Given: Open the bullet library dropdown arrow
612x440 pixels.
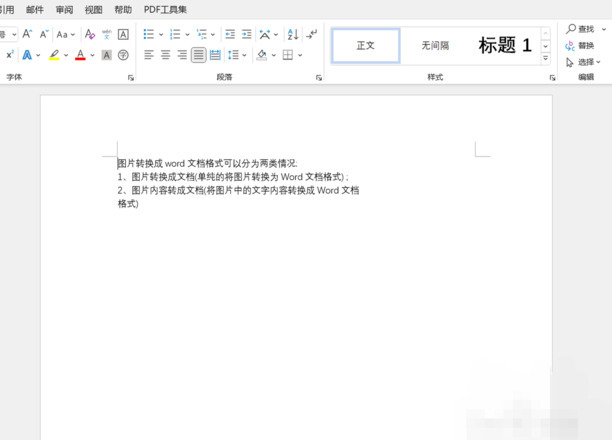Looking at the screenshot, I should coord(161,34).
